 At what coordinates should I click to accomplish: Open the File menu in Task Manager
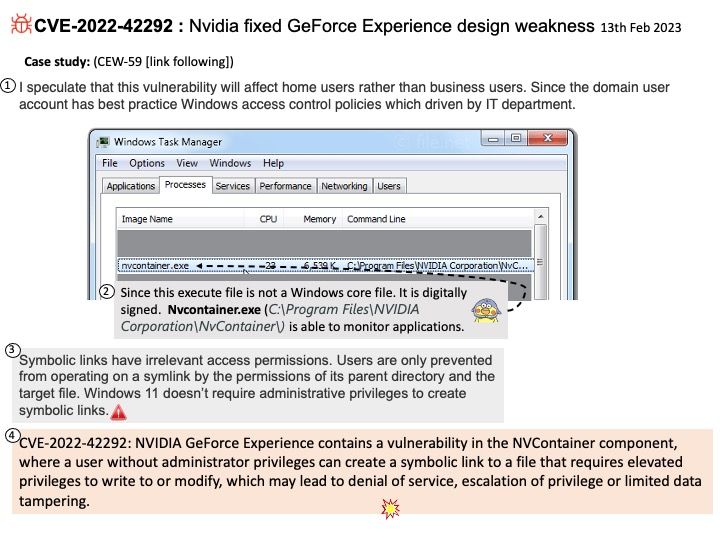(110, 163)
